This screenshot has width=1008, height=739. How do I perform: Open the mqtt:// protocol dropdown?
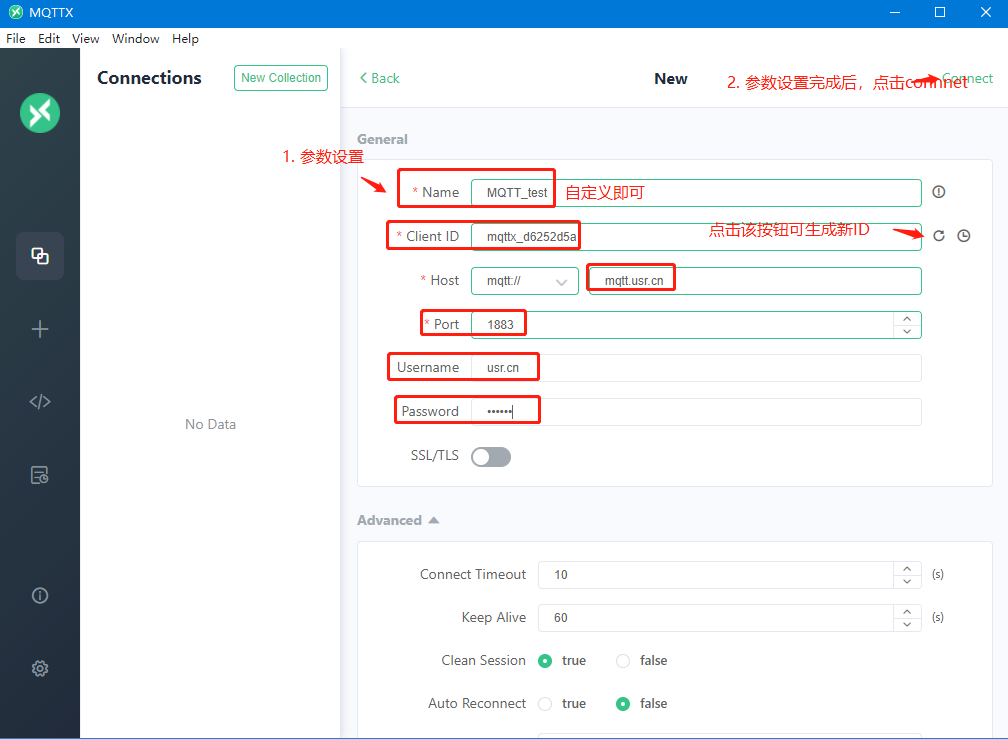click(525, 281)
